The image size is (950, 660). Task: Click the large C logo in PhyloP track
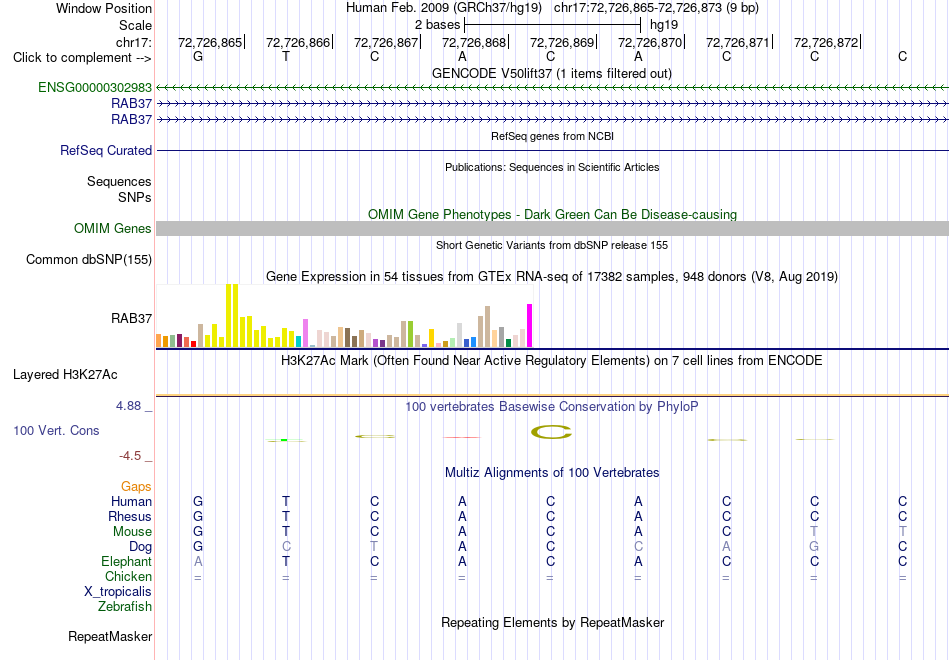(551, 432)
